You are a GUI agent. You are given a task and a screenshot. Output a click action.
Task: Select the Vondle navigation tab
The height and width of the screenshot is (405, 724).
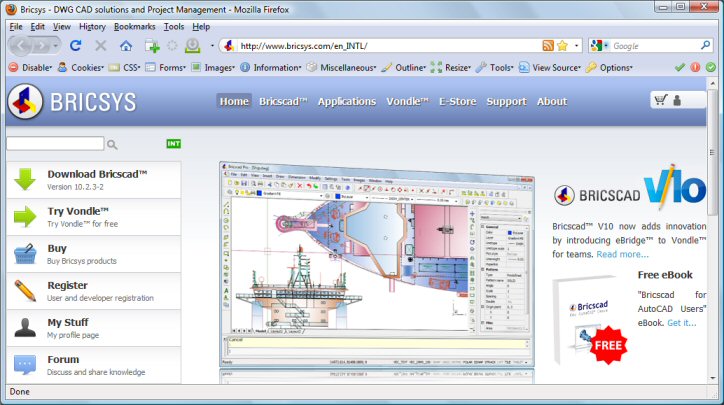coord(407,101)
